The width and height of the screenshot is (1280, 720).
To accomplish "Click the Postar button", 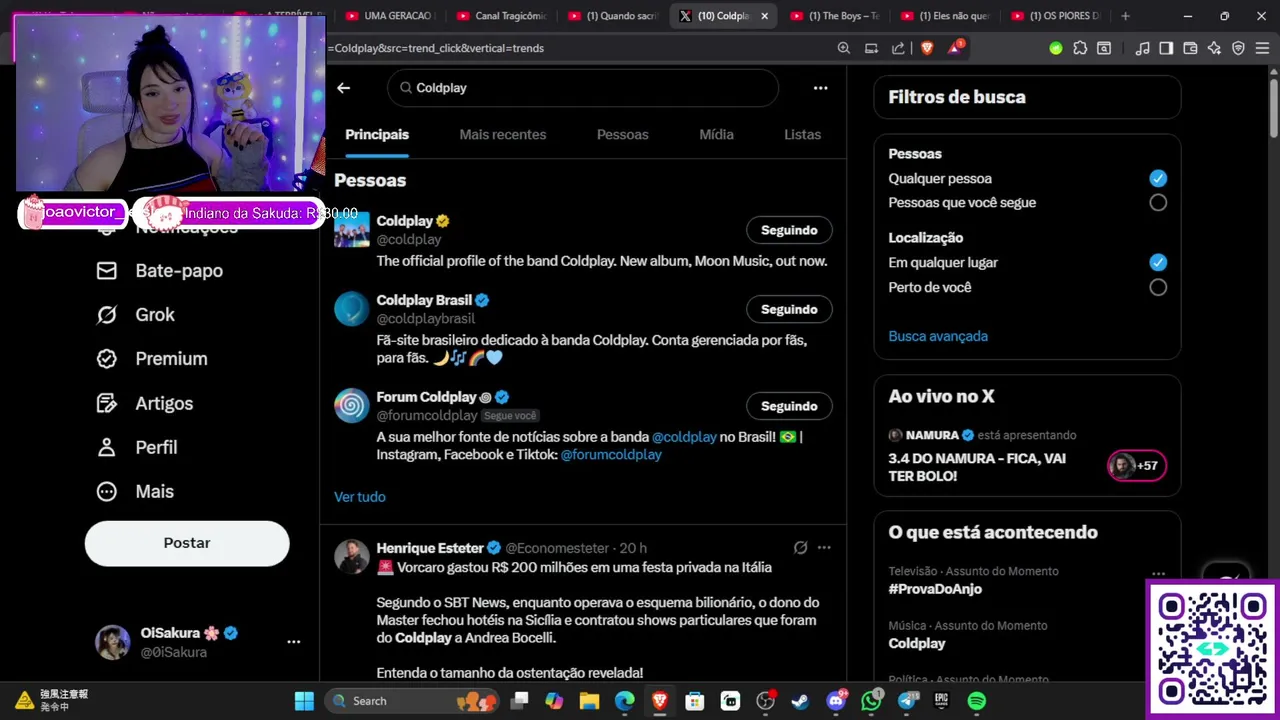I will coord(187,543).
